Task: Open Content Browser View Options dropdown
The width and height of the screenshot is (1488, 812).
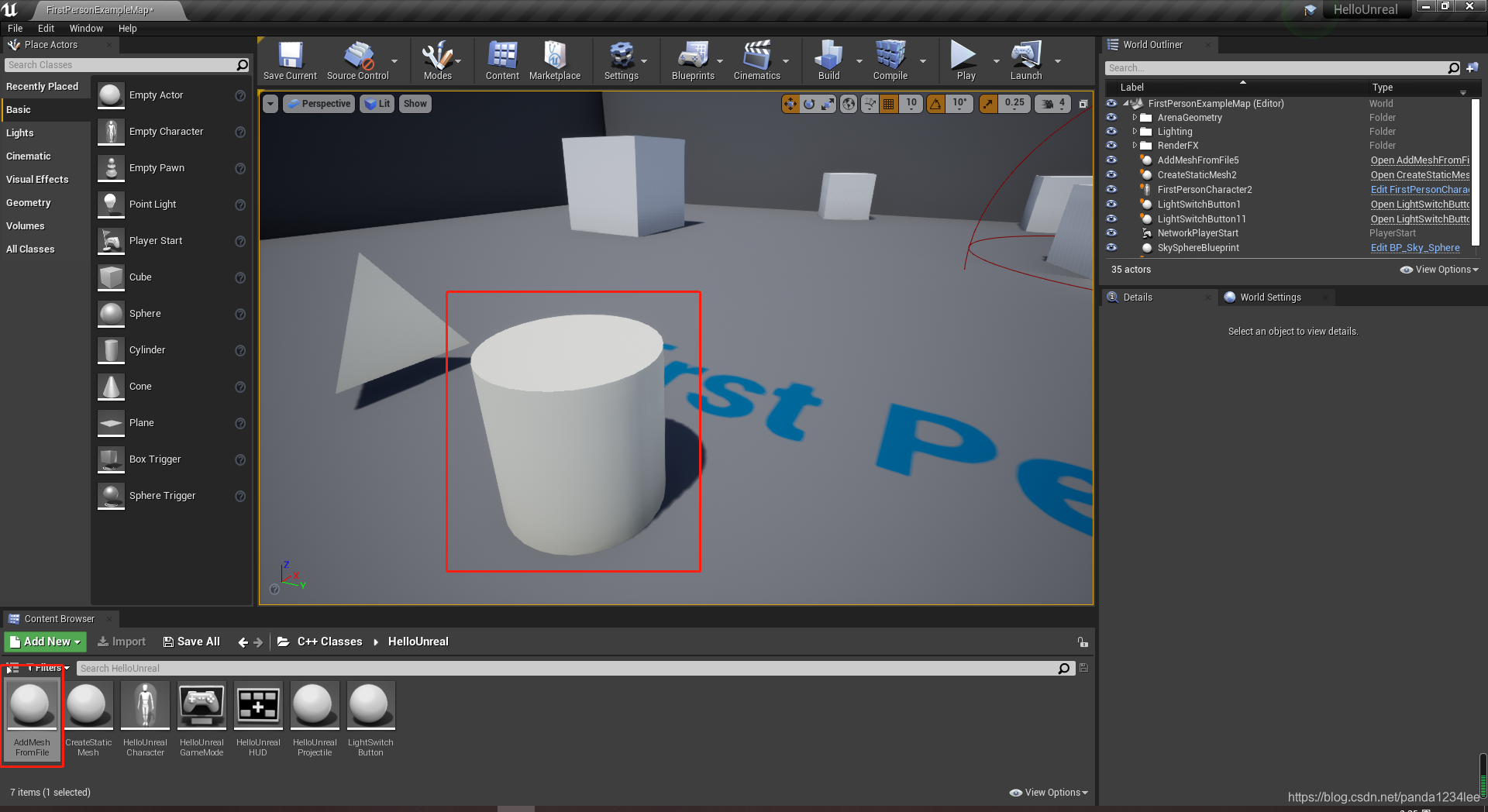Action: click(x=1049, y=793)
